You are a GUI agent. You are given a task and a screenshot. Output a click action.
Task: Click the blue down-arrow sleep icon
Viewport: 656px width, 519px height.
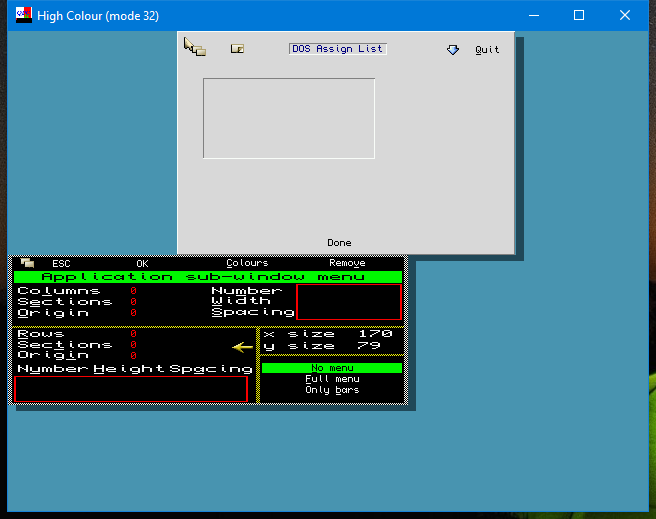click(x=453, y=50)
